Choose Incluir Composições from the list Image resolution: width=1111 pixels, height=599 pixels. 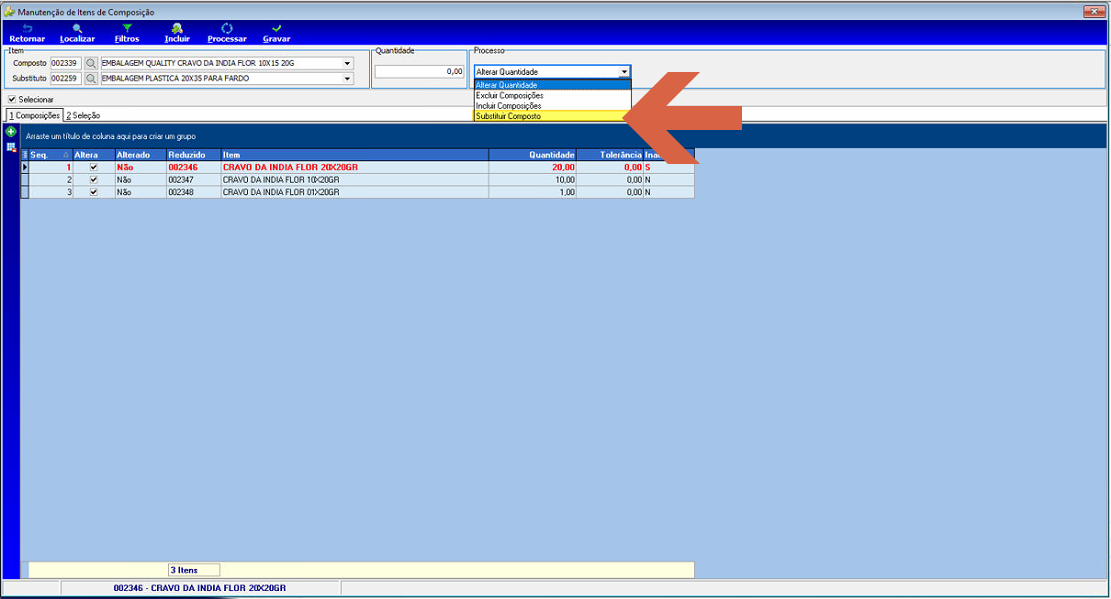[x=552, y=106]
